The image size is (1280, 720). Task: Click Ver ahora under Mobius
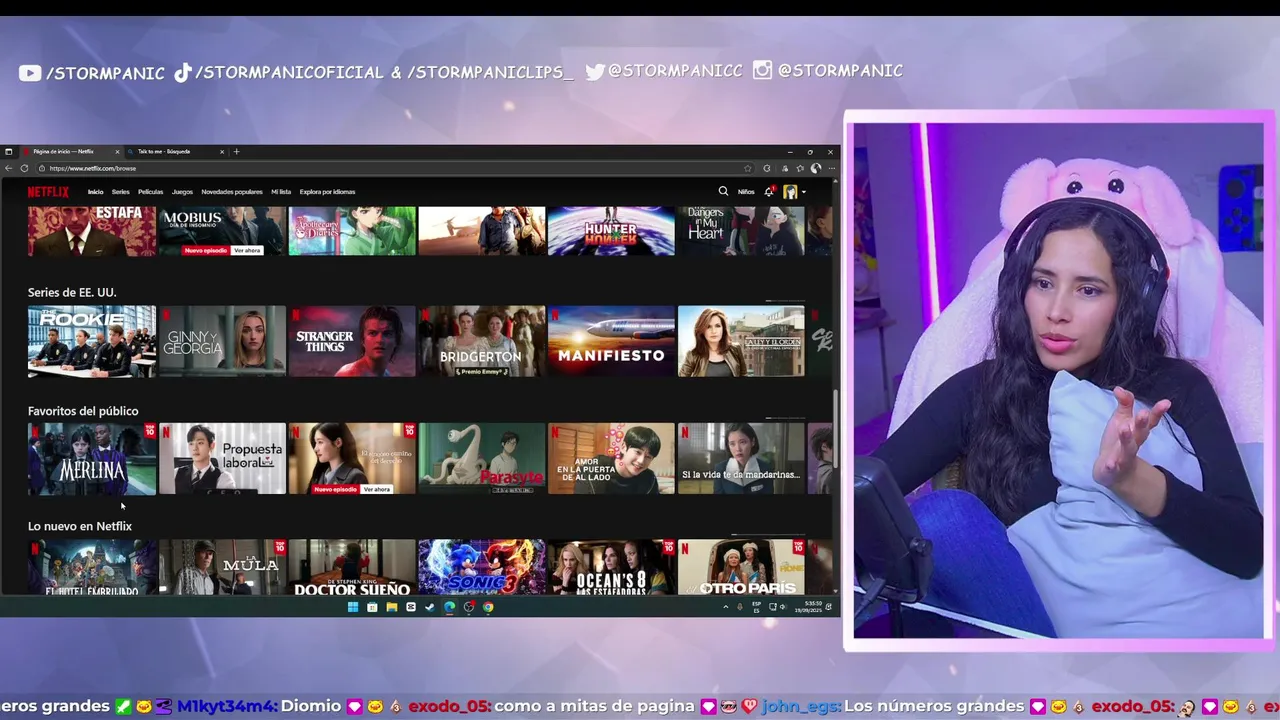pyautogui.click(x=247, y=250)
